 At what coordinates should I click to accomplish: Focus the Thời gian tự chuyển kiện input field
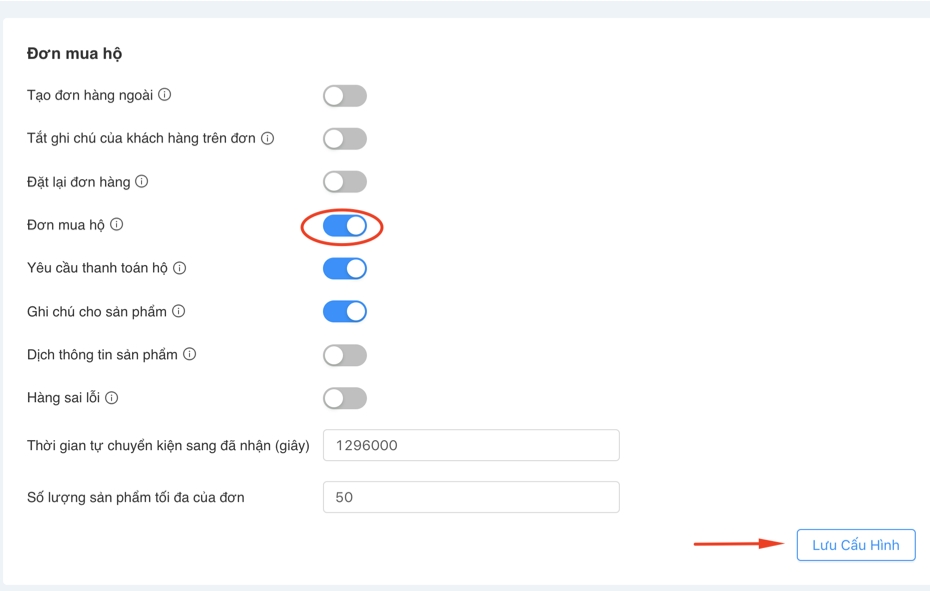click(x=471, y=446)
